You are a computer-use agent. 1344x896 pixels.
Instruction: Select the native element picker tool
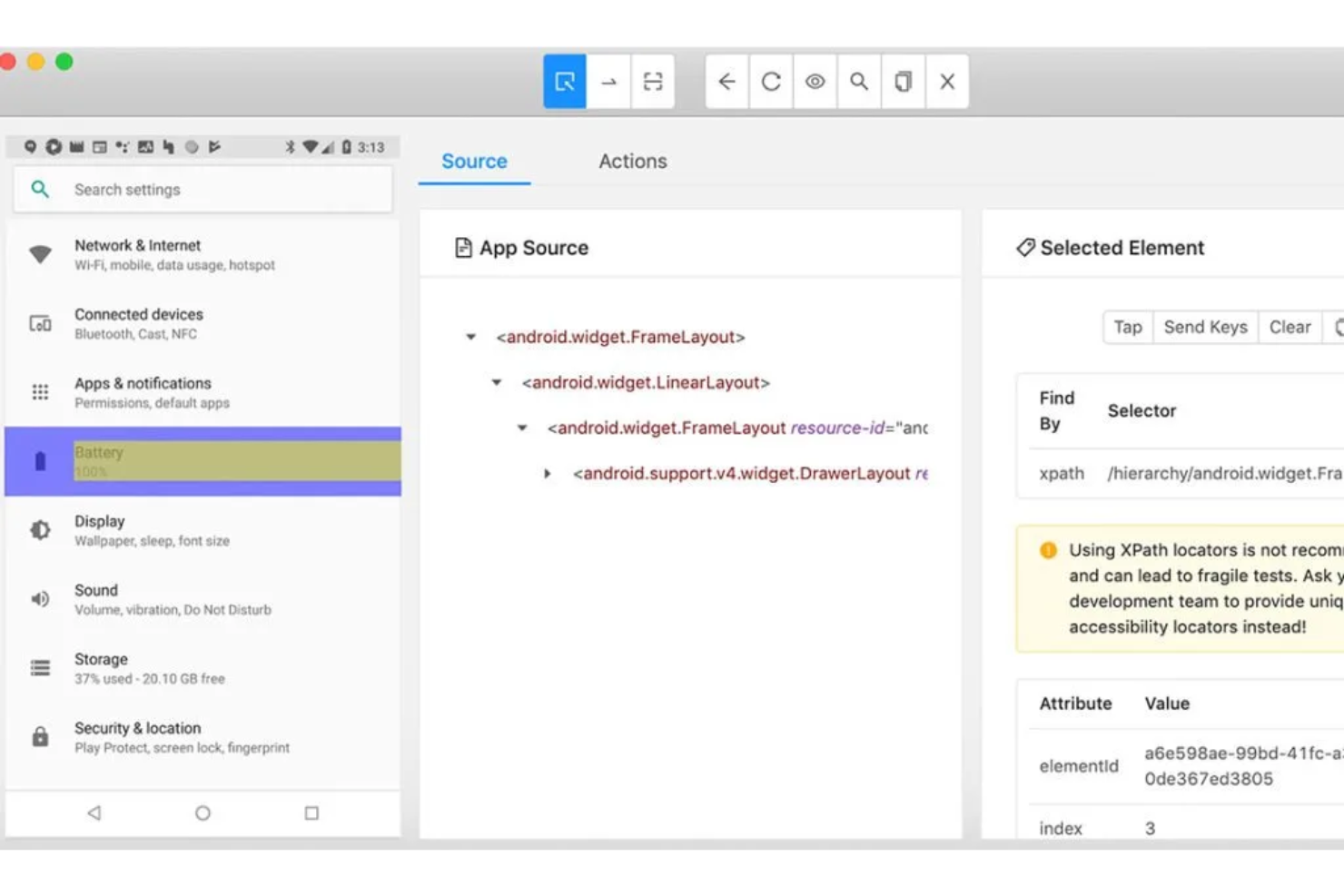pos(564,82)
